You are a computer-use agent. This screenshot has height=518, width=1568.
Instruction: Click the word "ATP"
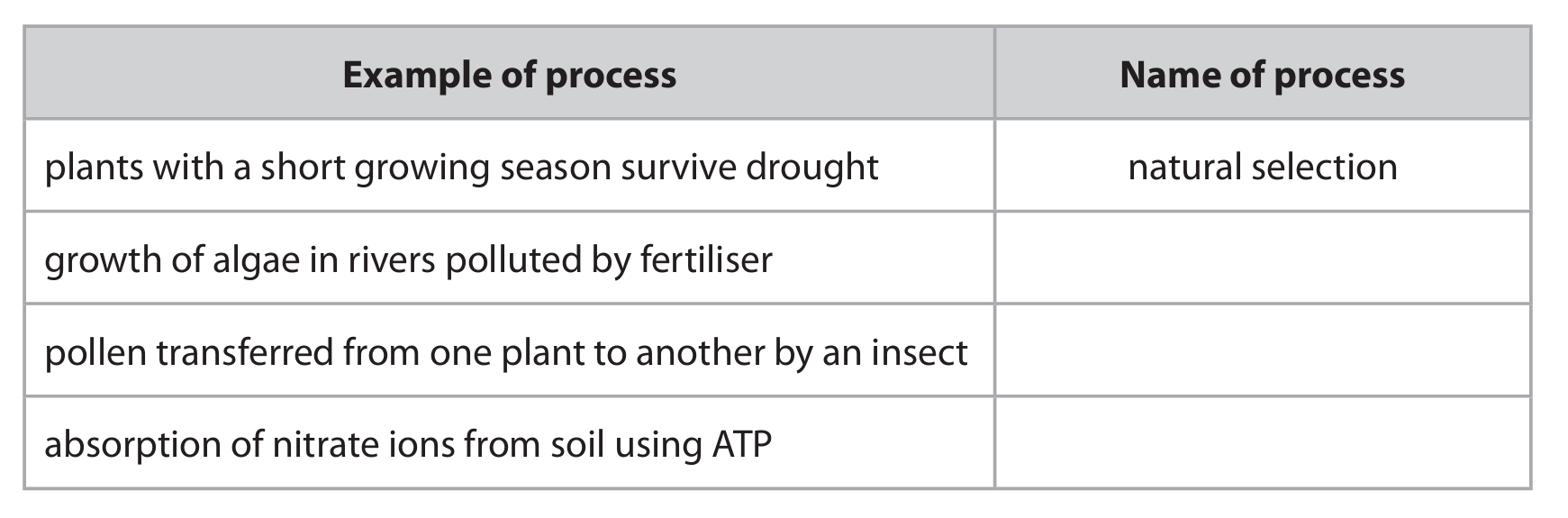point(740,444)
